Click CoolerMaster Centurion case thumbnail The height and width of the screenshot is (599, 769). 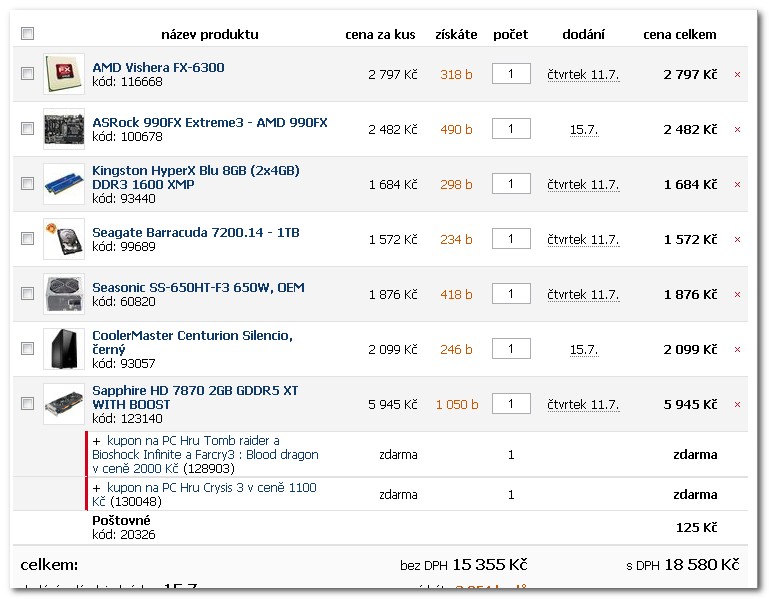pyautogui.click(x=64, y=349)
